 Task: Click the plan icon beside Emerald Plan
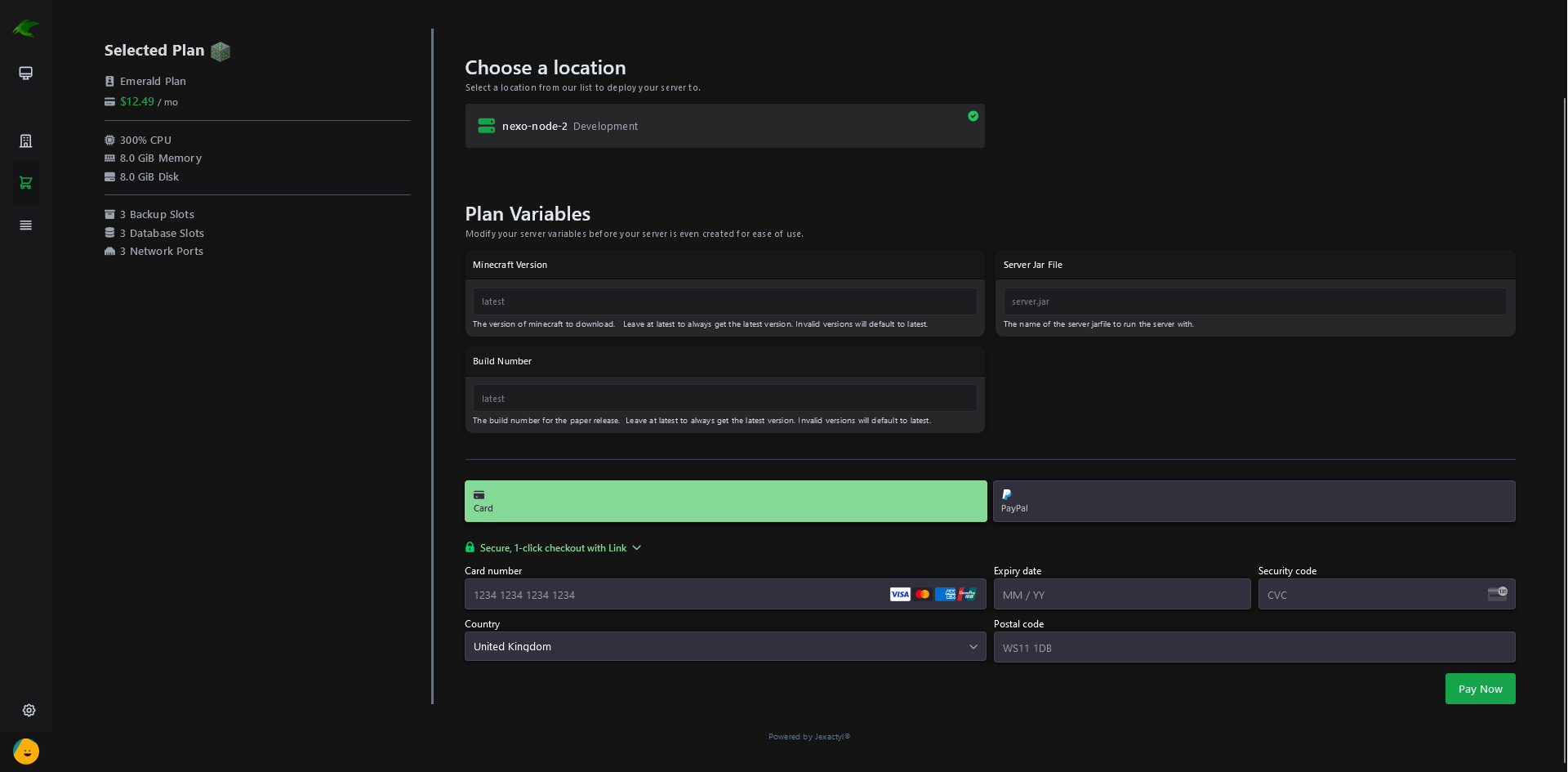pyautogui.click(x=109, y=81)
